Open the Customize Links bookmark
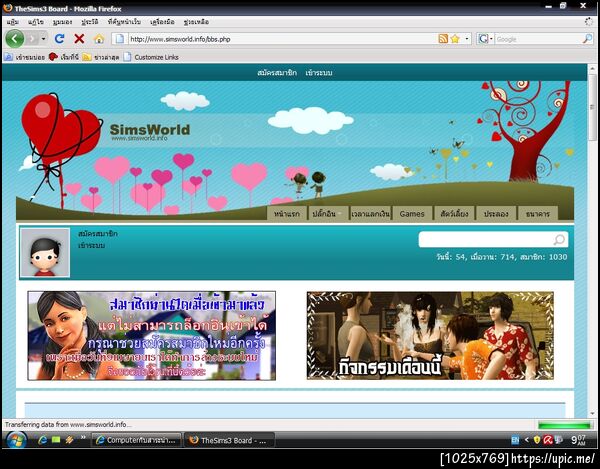Image resolution: width=600 pixels, height=469 pixels. [151, 57]
